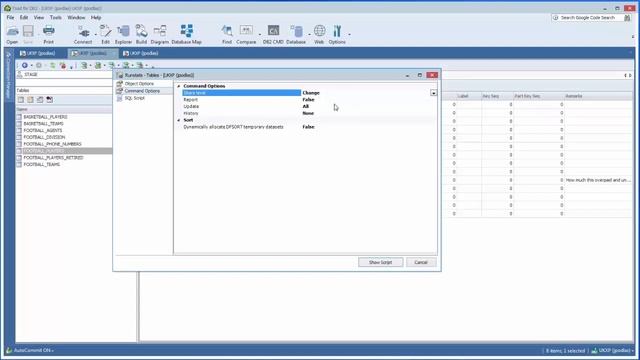Open the Explorer tool
This screenshot has width=640, height=360.
123,35
